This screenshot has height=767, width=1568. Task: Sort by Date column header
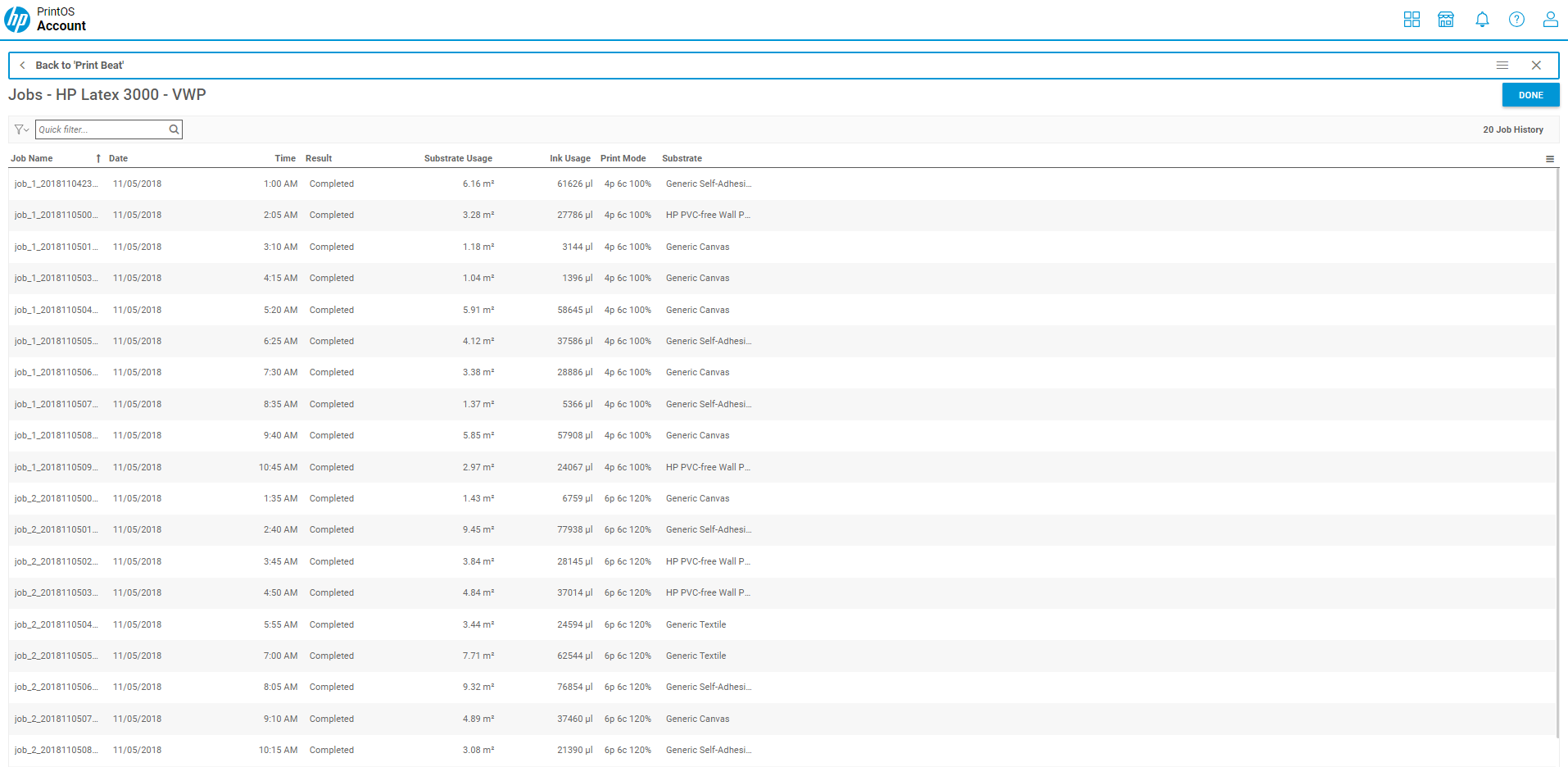(118, 159)
